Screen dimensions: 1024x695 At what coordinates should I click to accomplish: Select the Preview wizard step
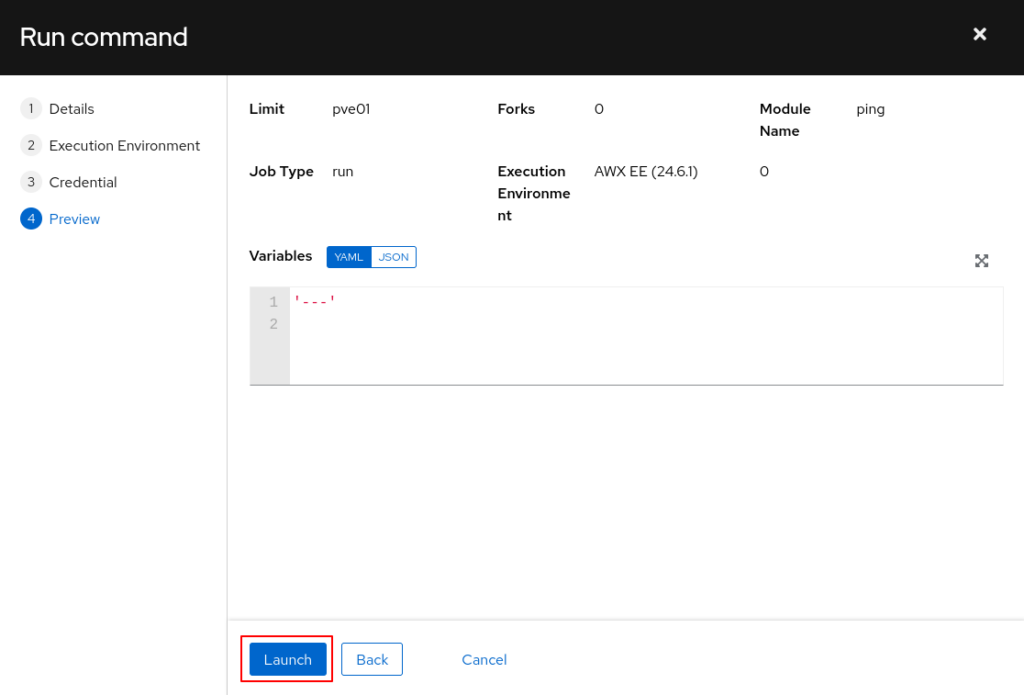[x=75, y=219]
